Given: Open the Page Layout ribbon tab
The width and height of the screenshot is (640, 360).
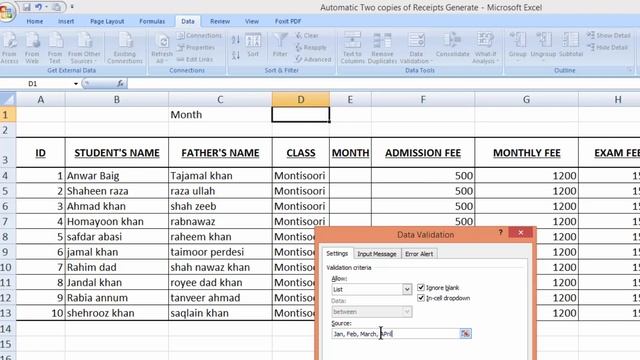Looking at the screenshot, I should 107,21.
